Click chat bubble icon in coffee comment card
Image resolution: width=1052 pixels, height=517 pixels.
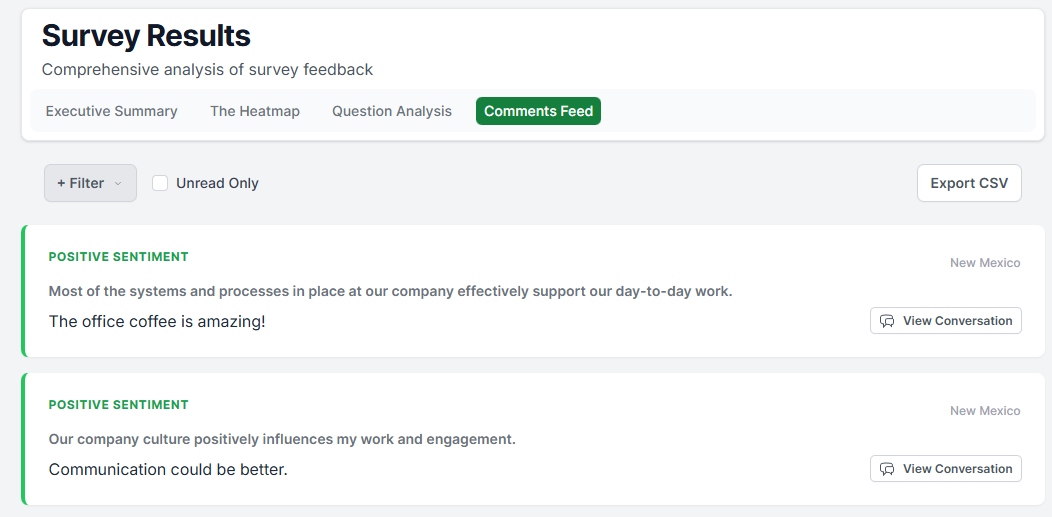pos(887,321)
